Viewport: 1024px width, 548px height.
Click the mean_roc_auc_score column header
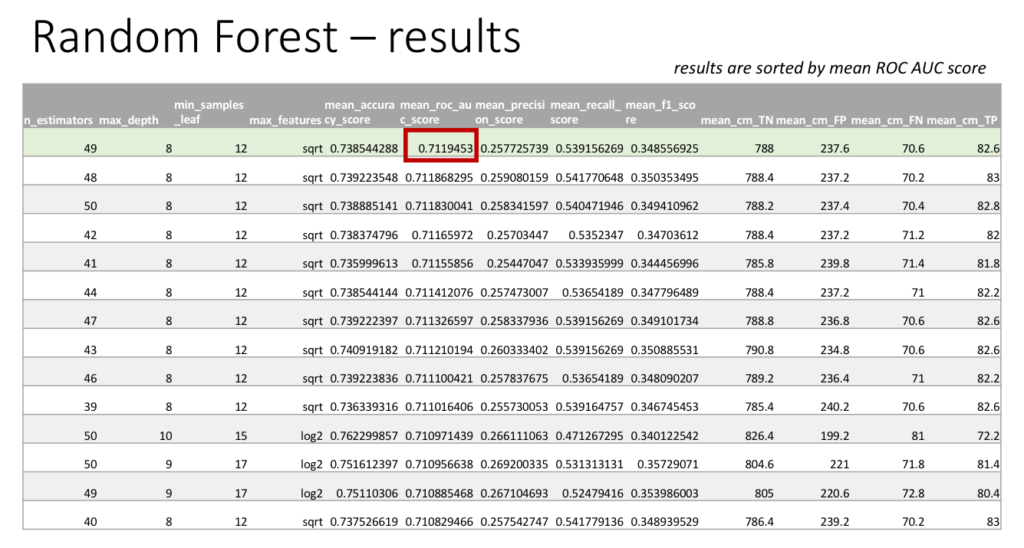(435, 112)
